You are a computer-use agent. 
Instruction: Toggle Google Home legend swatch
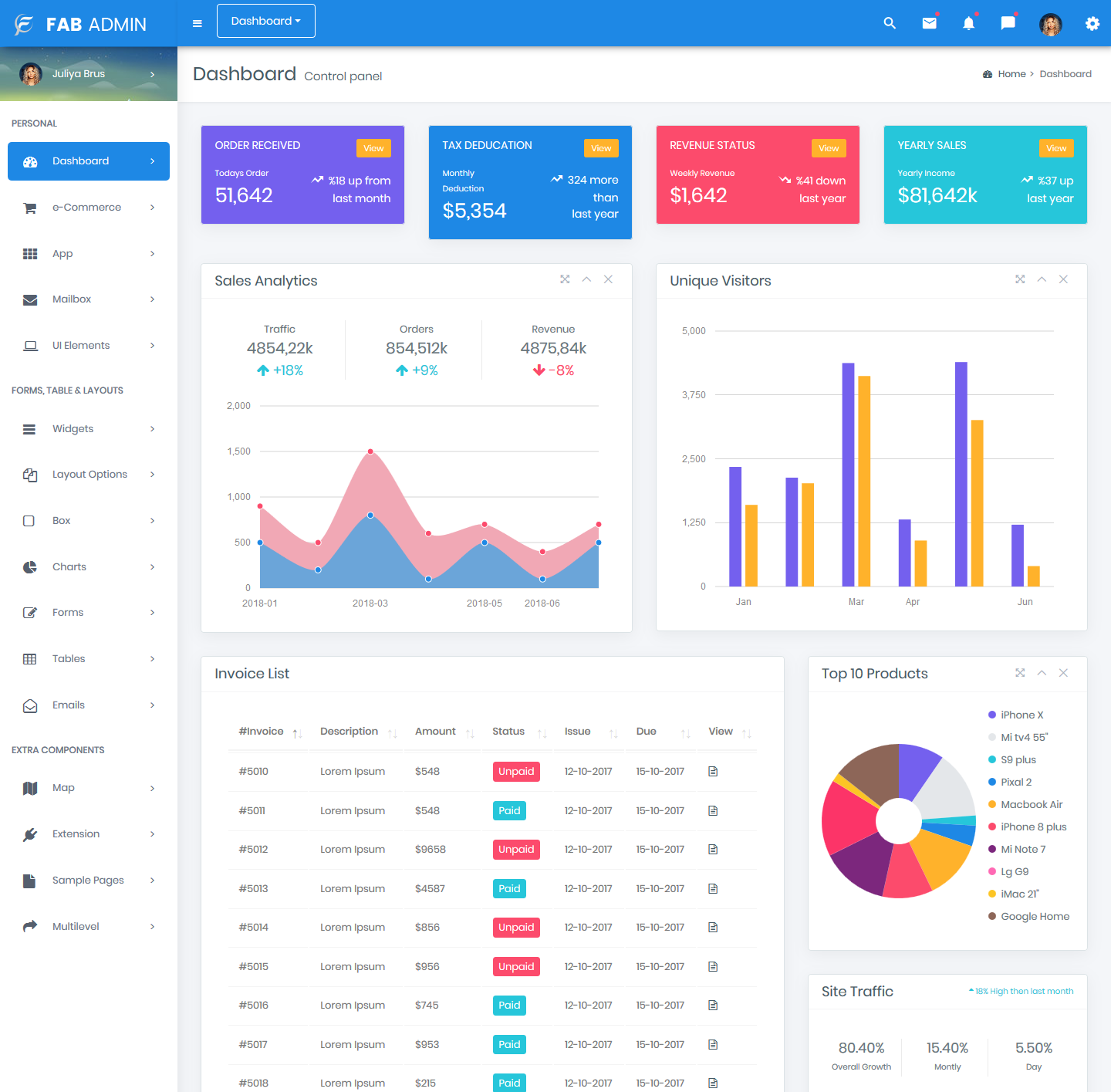pyautogui.click(x=992, y=916)
